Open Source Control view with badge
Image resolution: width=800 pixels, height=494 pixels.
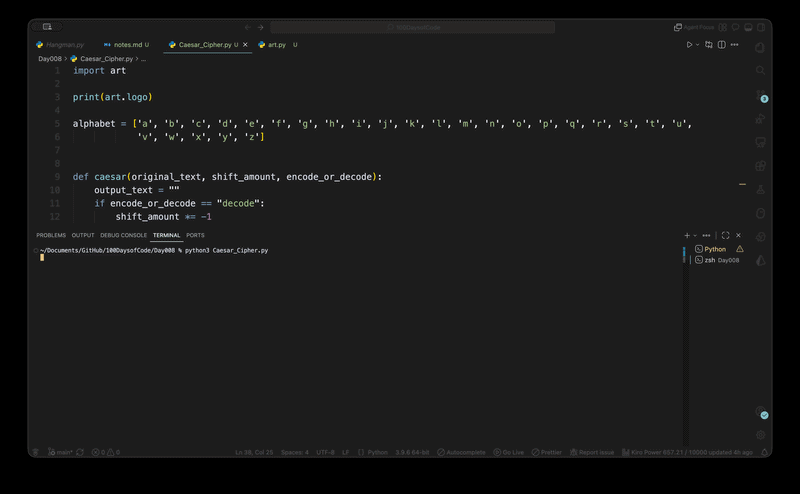pyautogui.click(x=760, y=95)
